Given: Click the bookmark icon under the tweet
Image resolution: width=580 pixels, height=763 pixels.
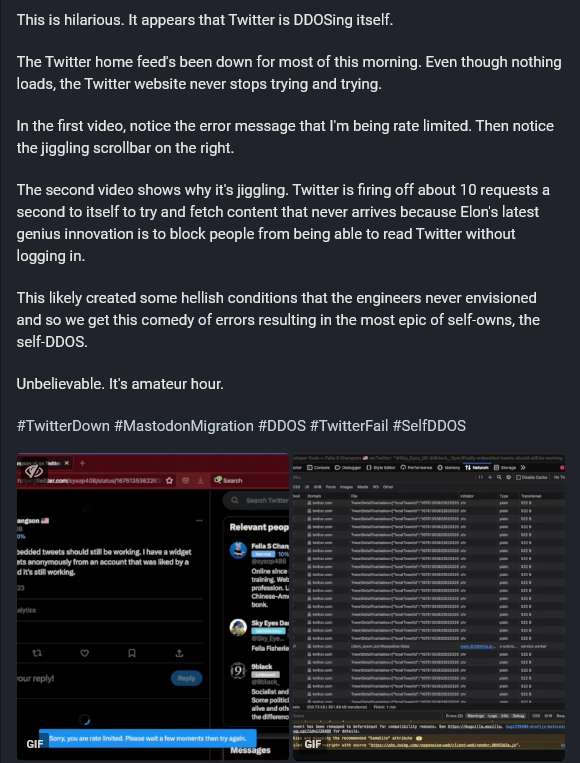Looking at the screenshot, I should [x=132, y=653].
